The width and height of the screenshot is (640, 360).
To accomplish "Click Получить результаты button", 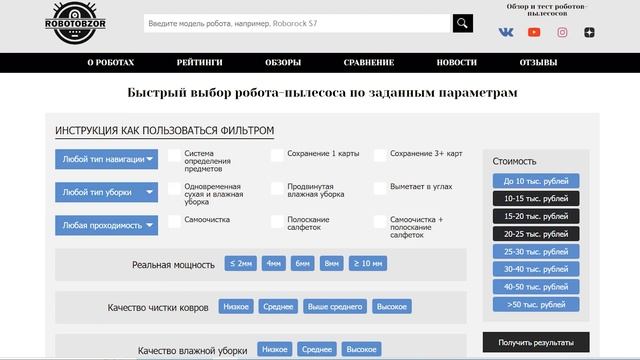I will [536, 342].
